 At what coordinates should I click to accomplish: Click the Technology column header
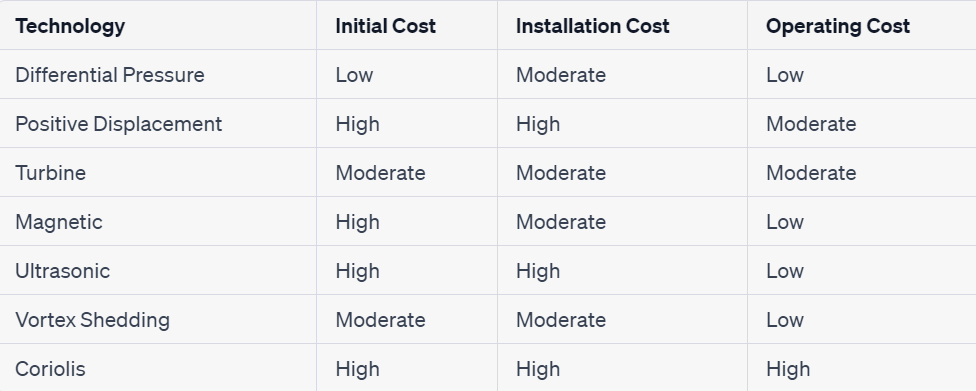coord(70,26)
